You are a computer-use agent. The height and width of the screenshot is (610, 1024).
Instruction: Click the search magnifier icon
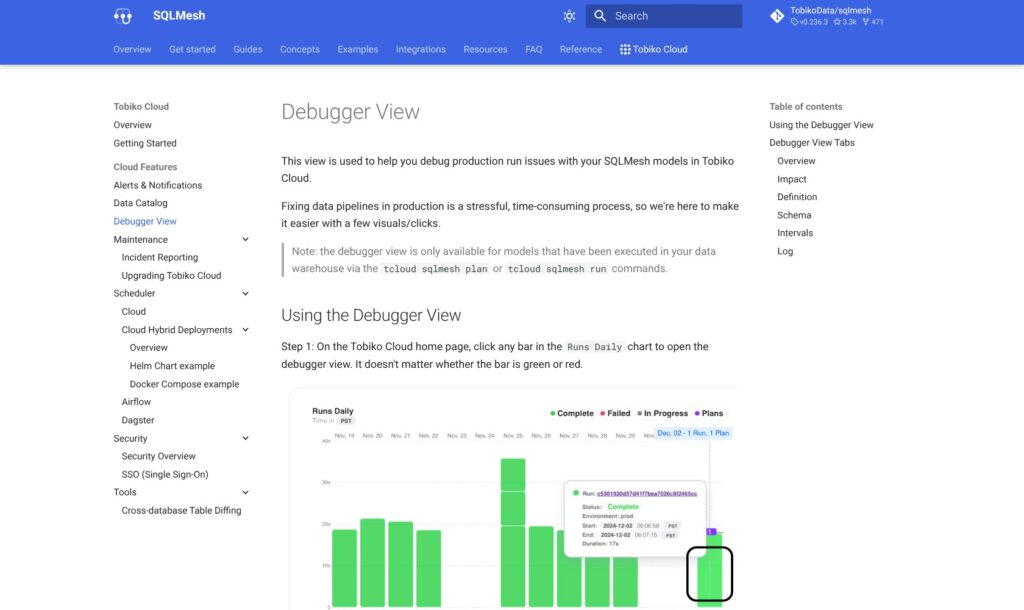600,16
